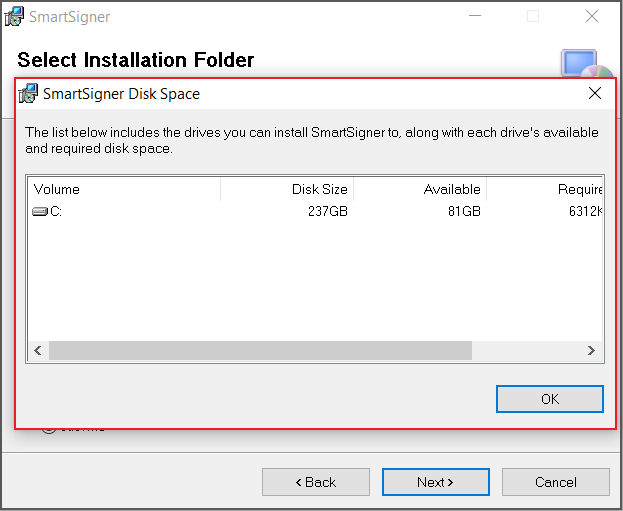The height and width of the screenshot is (511, 623).
Task: Select the 81GB available space value
Action: point(464,211)
